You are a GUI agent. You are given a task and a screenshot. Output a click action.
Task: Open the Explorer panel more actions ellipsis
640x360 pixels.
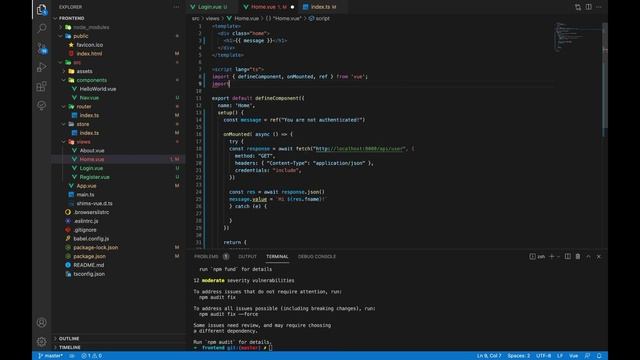click(176, 7)
